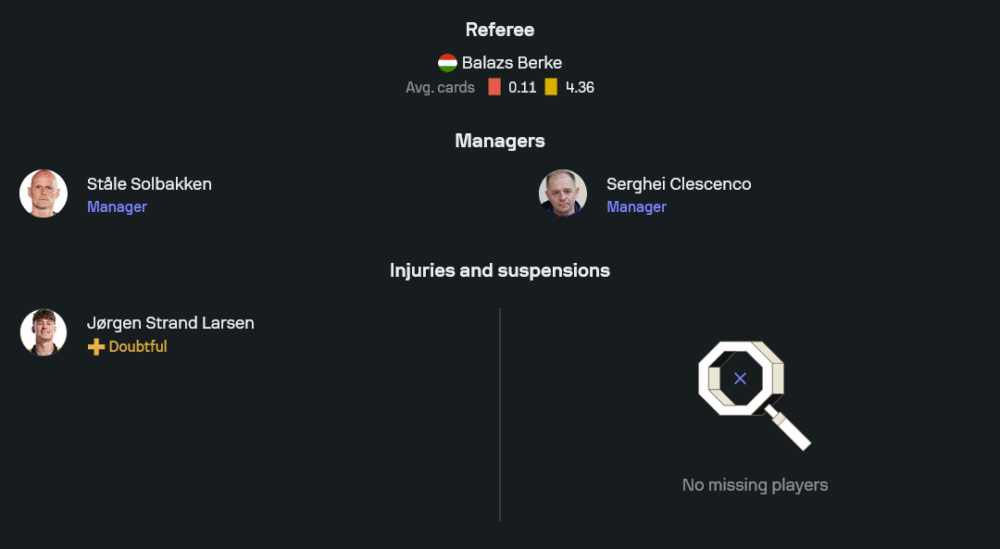Click the 4.36 yellow card average
1000x549 pixels.
[580, 87]
